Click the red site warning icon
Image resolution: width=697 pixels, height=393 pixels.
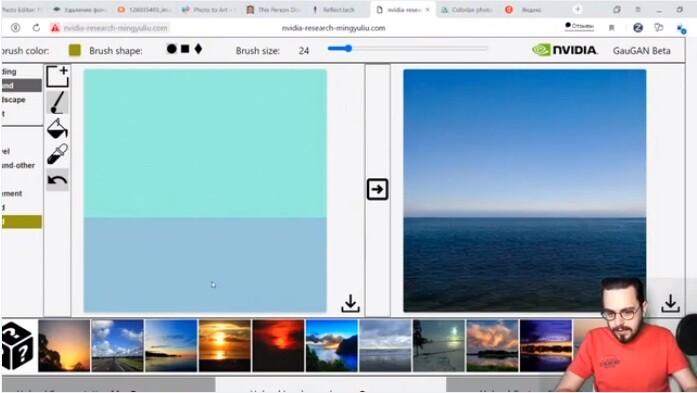coord(55,28)
